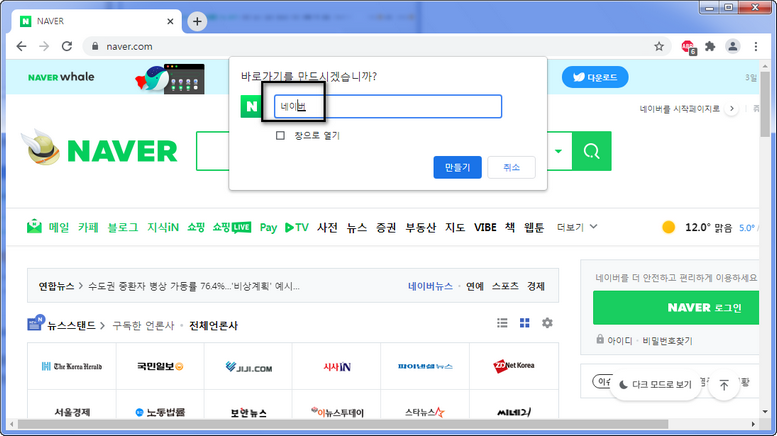The width and height of the screenshot is (777, 436).
Task: Open the ABP adblock extension icon
Action: click(688, 47)
